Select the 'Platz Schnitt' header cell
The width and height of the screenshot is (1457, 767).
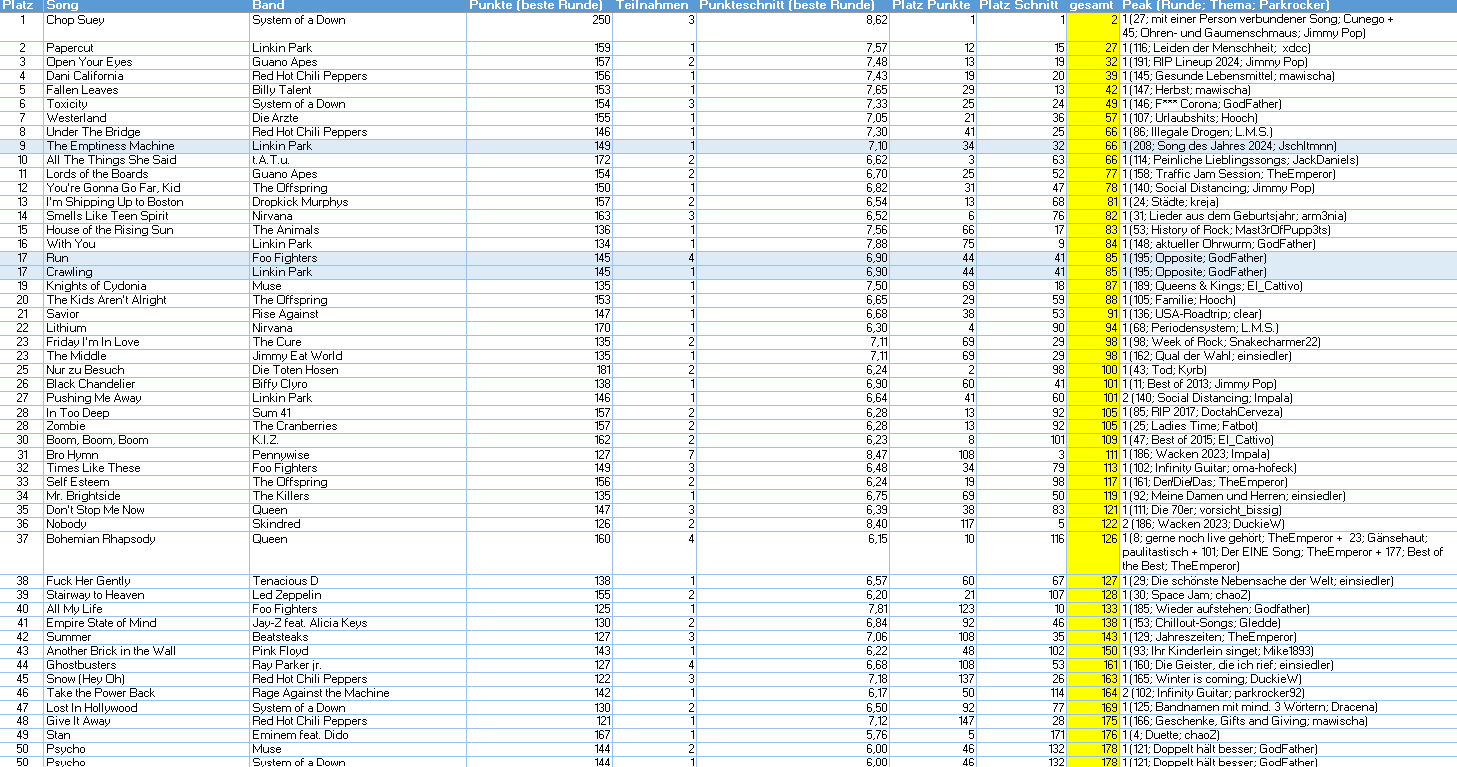1022,6
